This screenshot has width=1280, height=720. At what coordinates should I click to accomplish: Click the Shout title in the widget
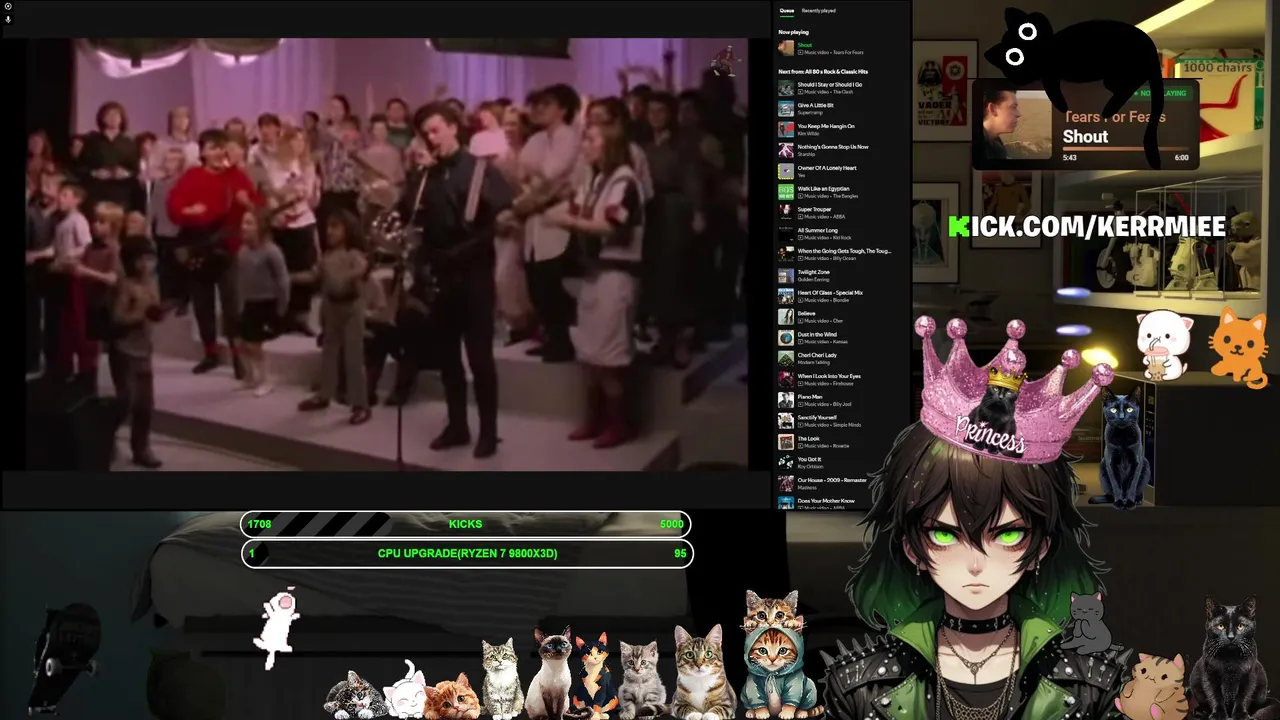[x=1085, y=137]
